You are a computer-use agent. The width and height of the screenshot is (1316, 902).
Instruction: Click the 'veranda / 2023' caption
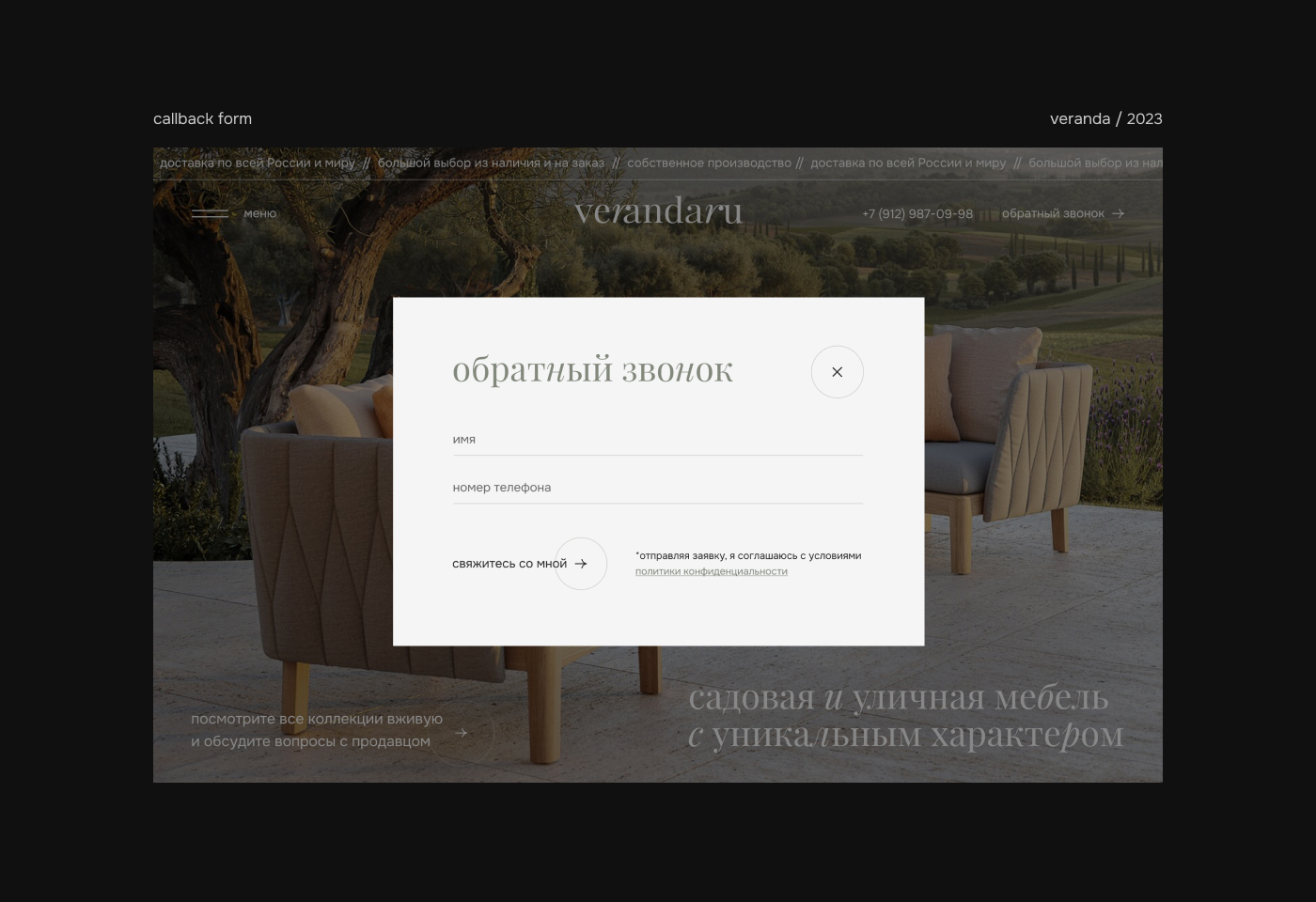coord(1105,119)
